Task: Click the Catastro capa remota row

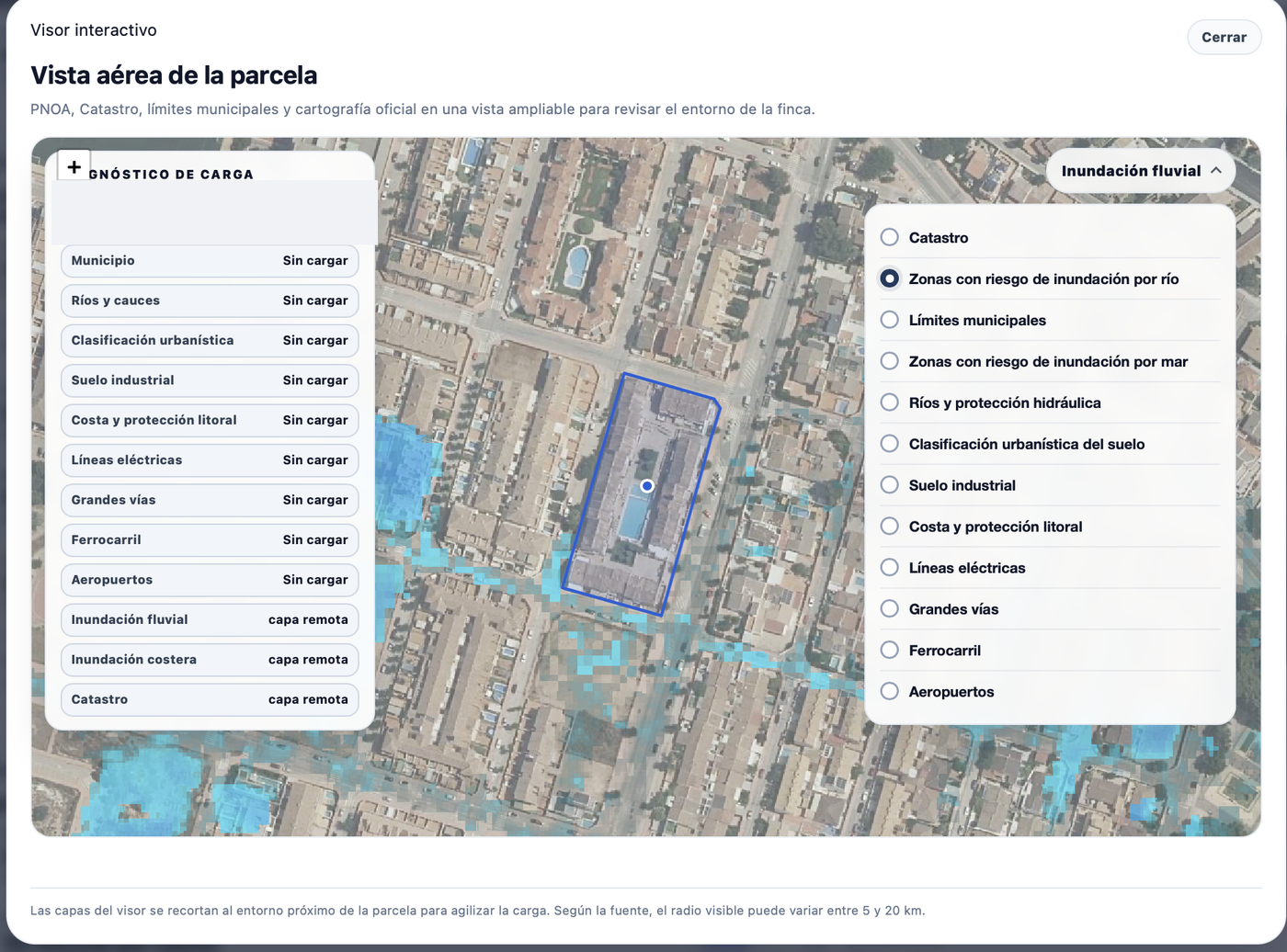Action: [210, 699]
